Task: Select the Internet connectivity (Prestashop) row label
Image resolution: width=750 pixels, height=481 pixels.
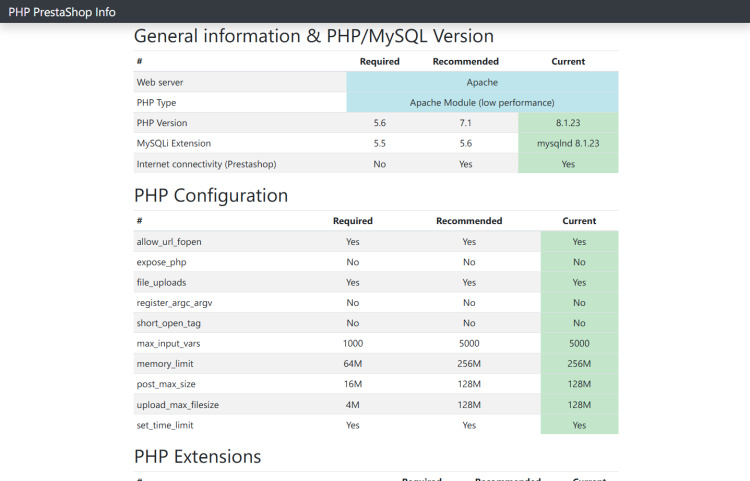Action: pos(206,164)
